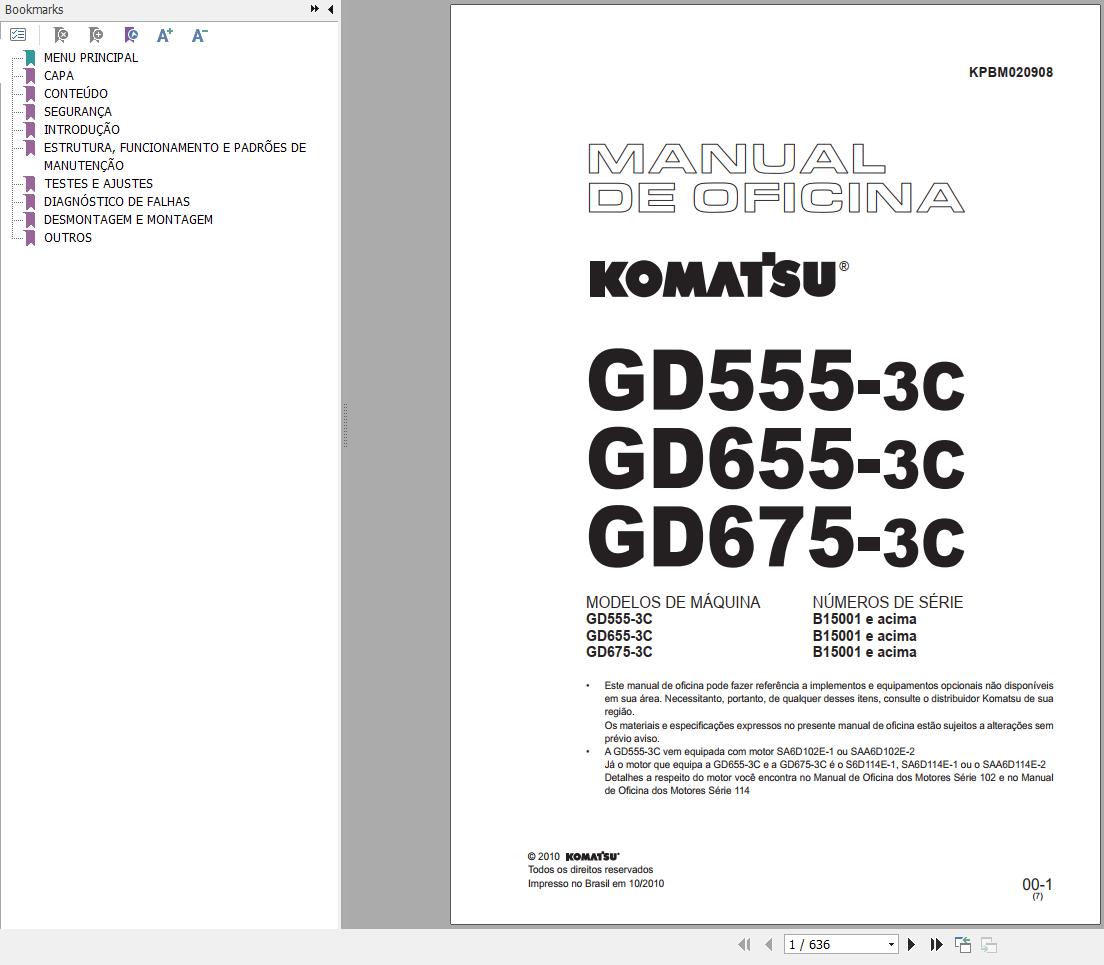Screen dimensions: 1104x965
Task: Open the MENU PRINCIPAL bookmark
Action: (91, 58)
